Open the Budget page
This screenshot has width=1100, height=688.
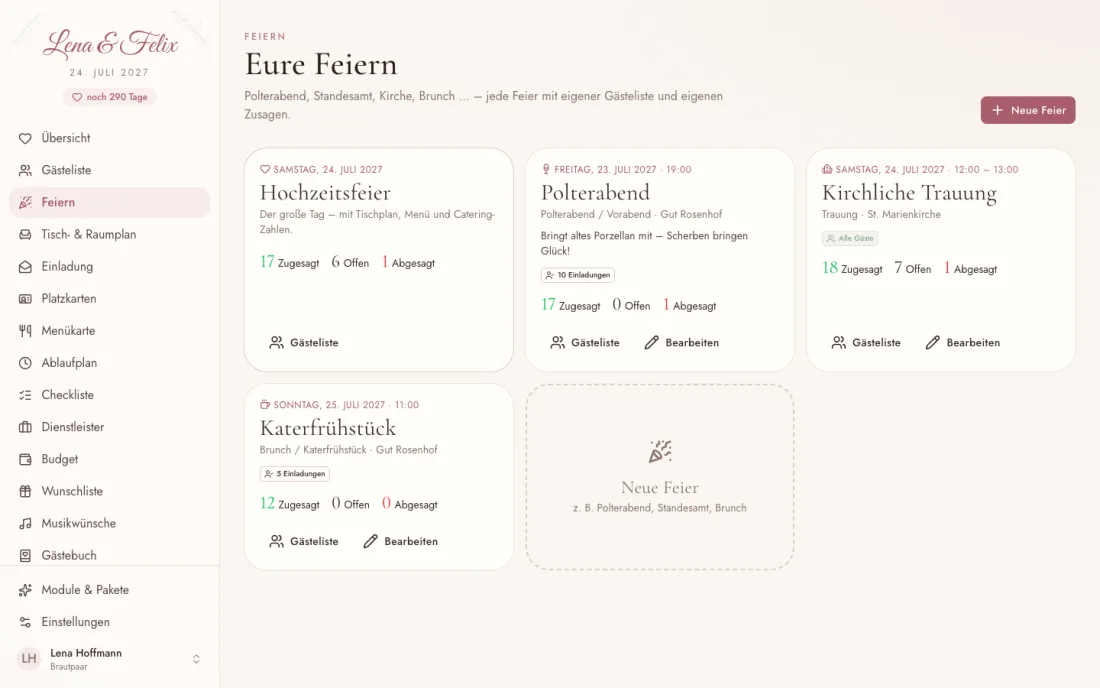(x=109, y=459)
